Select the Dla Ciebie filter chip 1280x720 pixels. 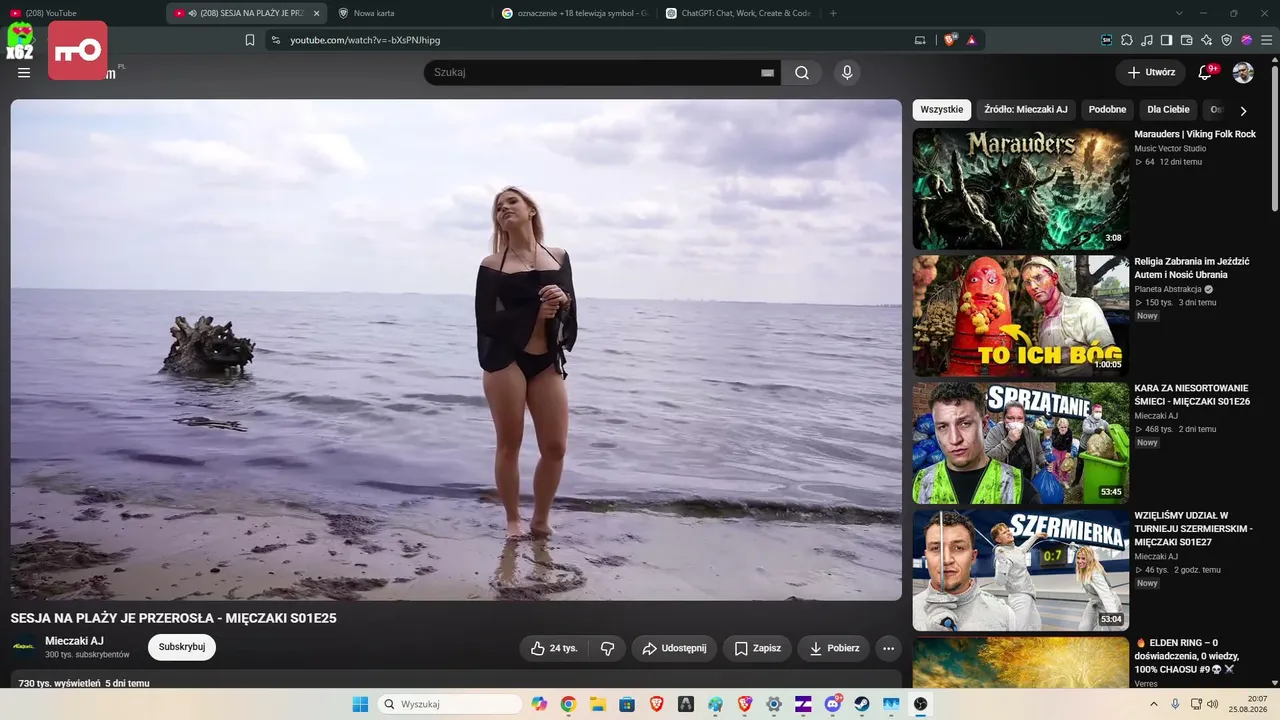1169,110
